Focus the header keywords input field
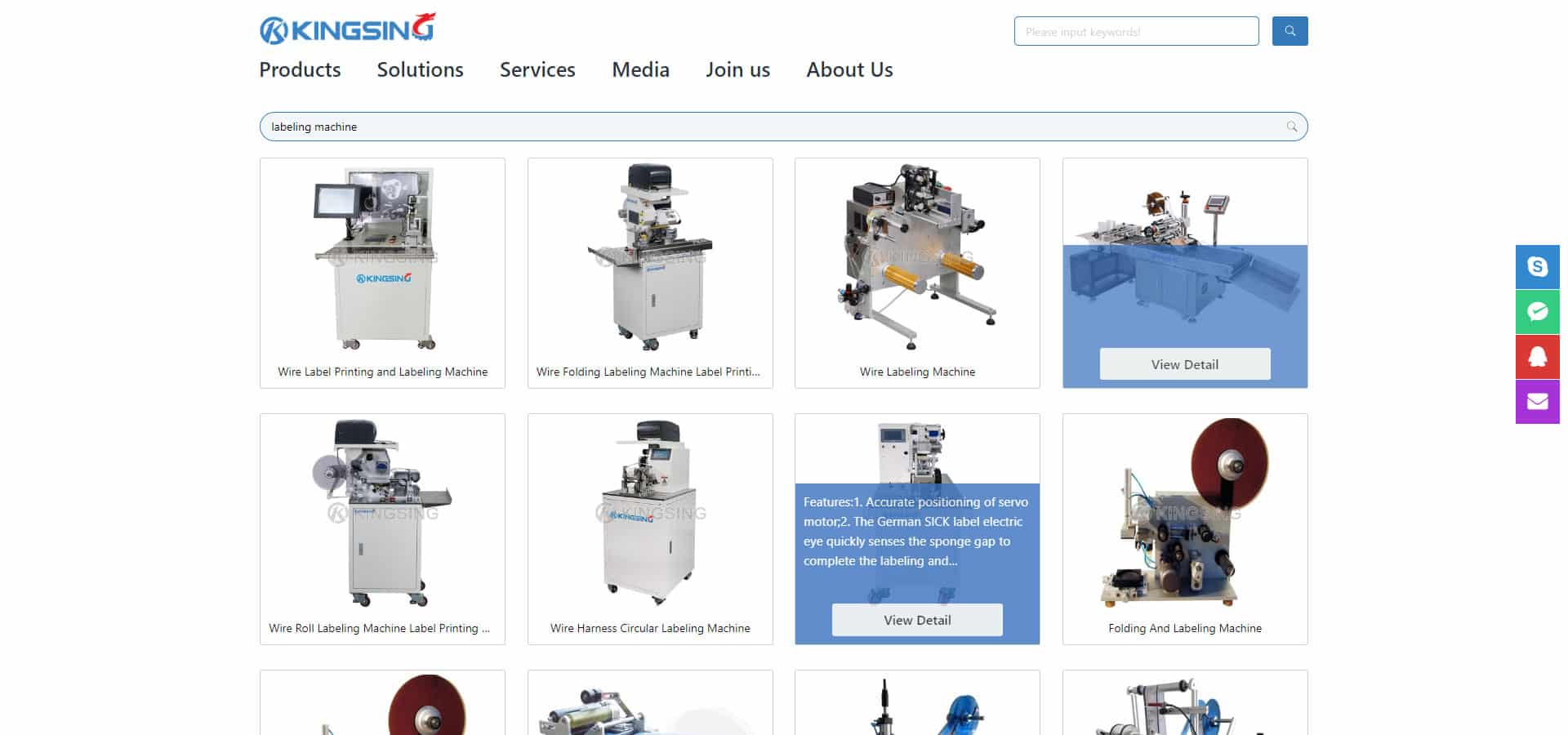The height and width of the screenshot is (735, 1568). 1136,31
